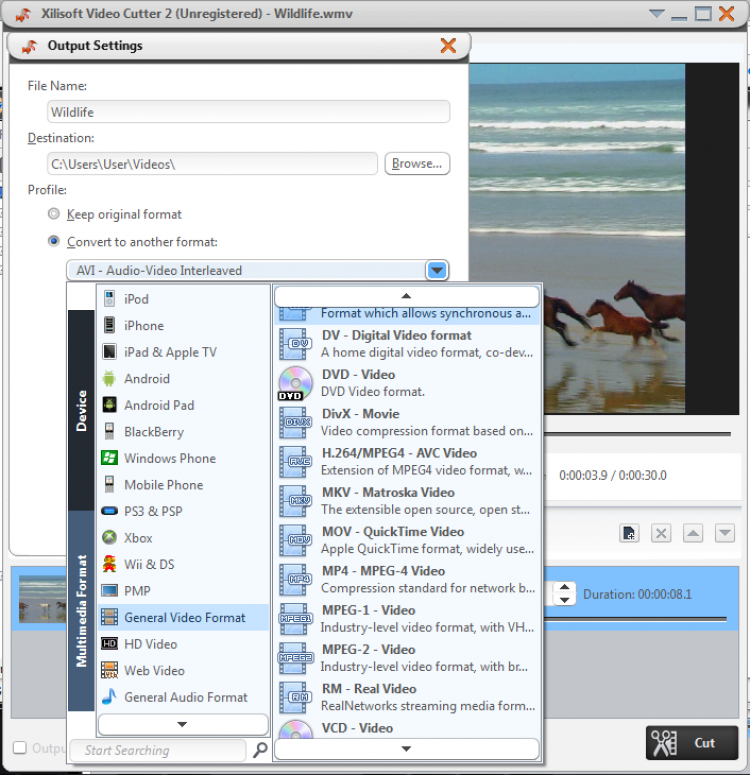750x775 pixels.
Task: Select H.264/MPEG4 AVC Video icon
Action: point(295,462)
